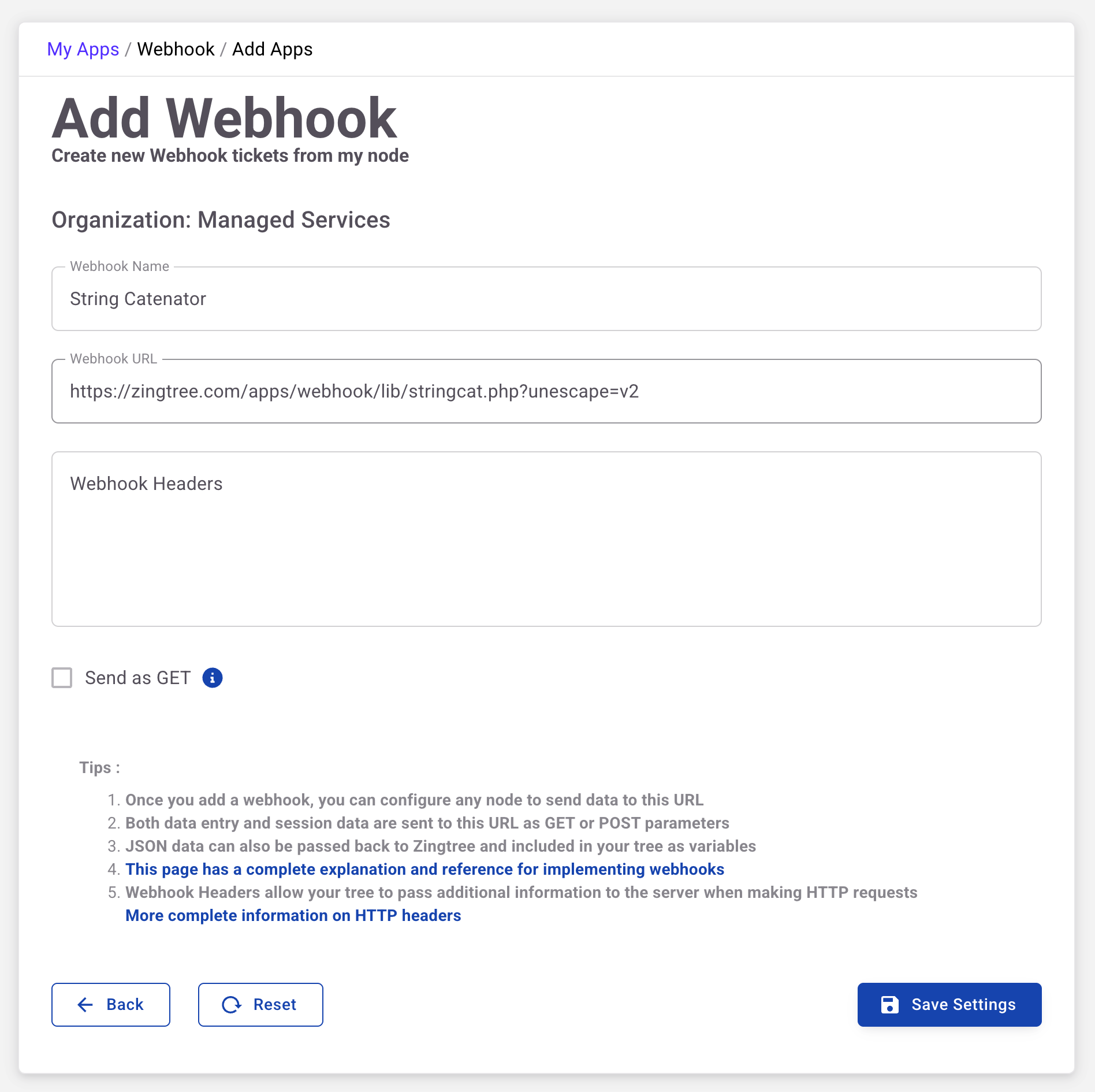Open the webhooks explanation and reference link
This screenshot has height=1092, width=1095.
pos(424,870)
